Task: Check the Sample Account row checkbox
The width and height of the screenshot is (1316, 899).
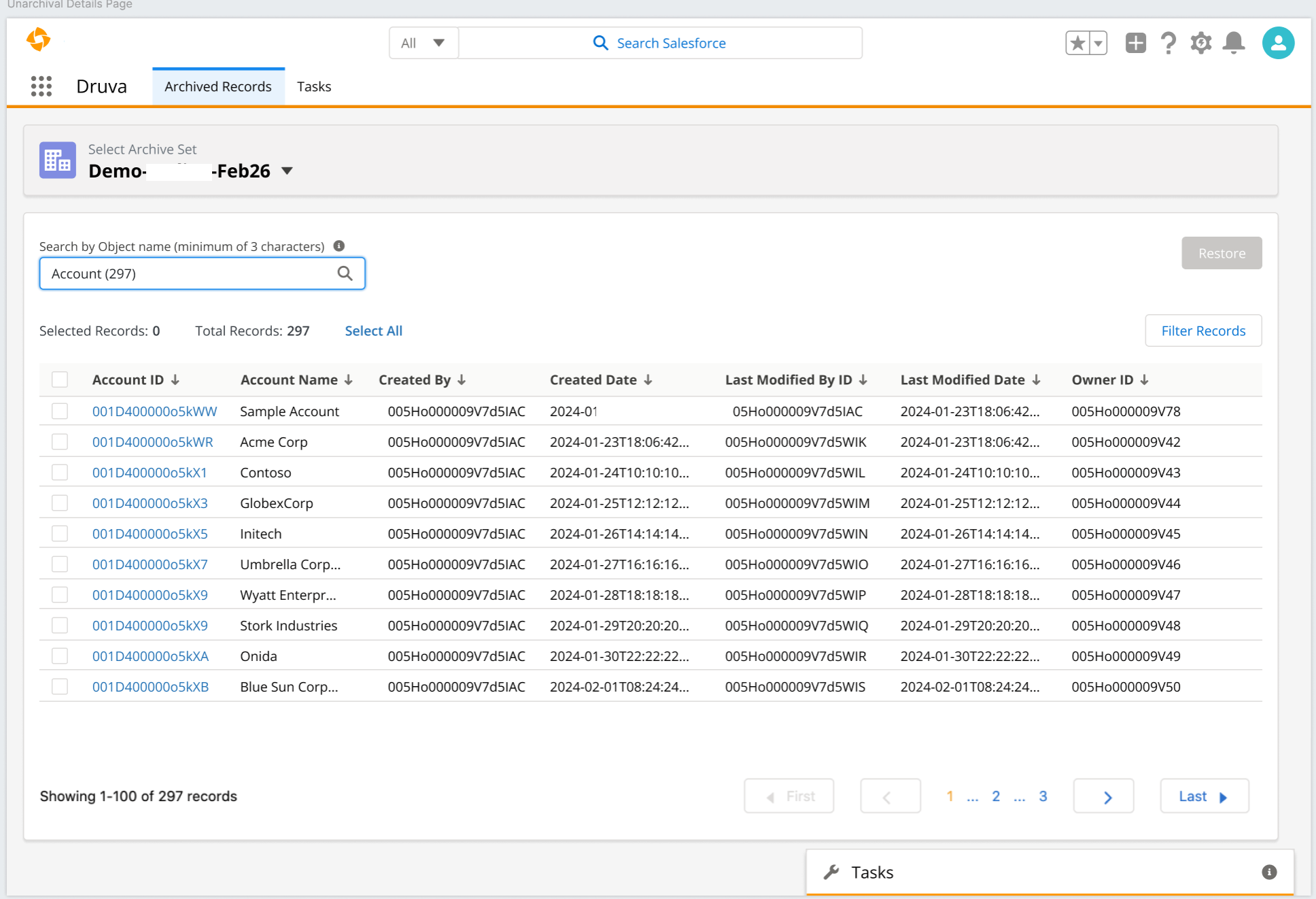Action: tap(60, 411)
